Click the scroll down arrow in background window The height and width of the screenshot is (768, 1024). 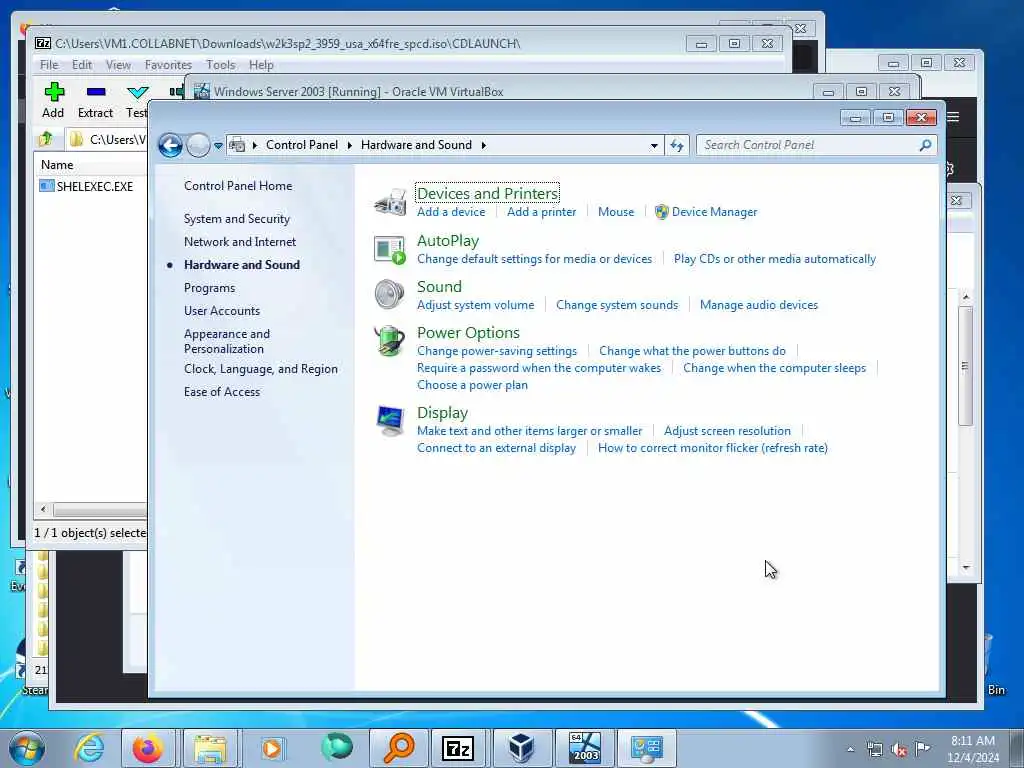[966, 568]
